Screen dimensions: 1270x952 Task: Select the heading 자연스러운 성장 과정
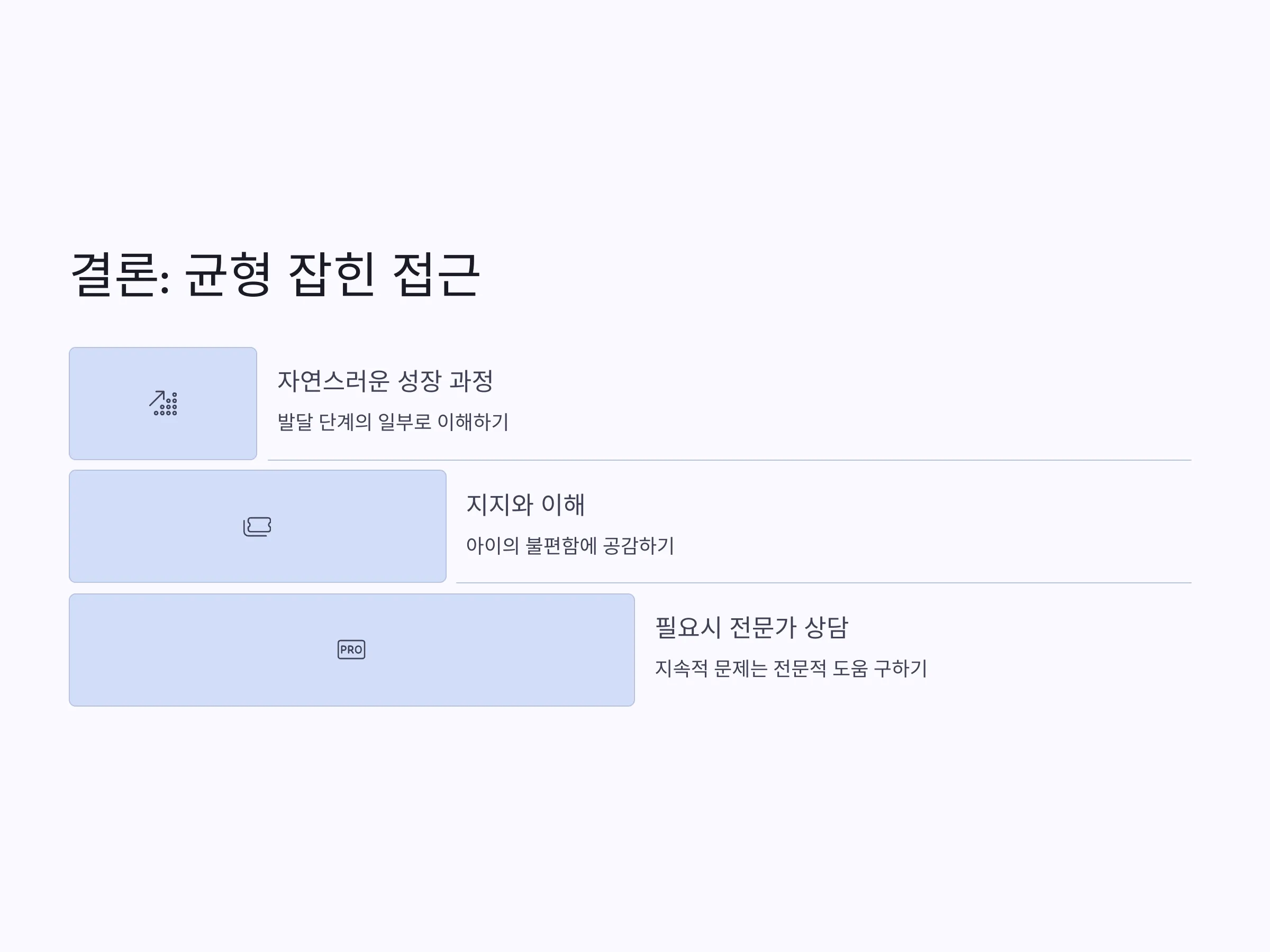point(385,381)
